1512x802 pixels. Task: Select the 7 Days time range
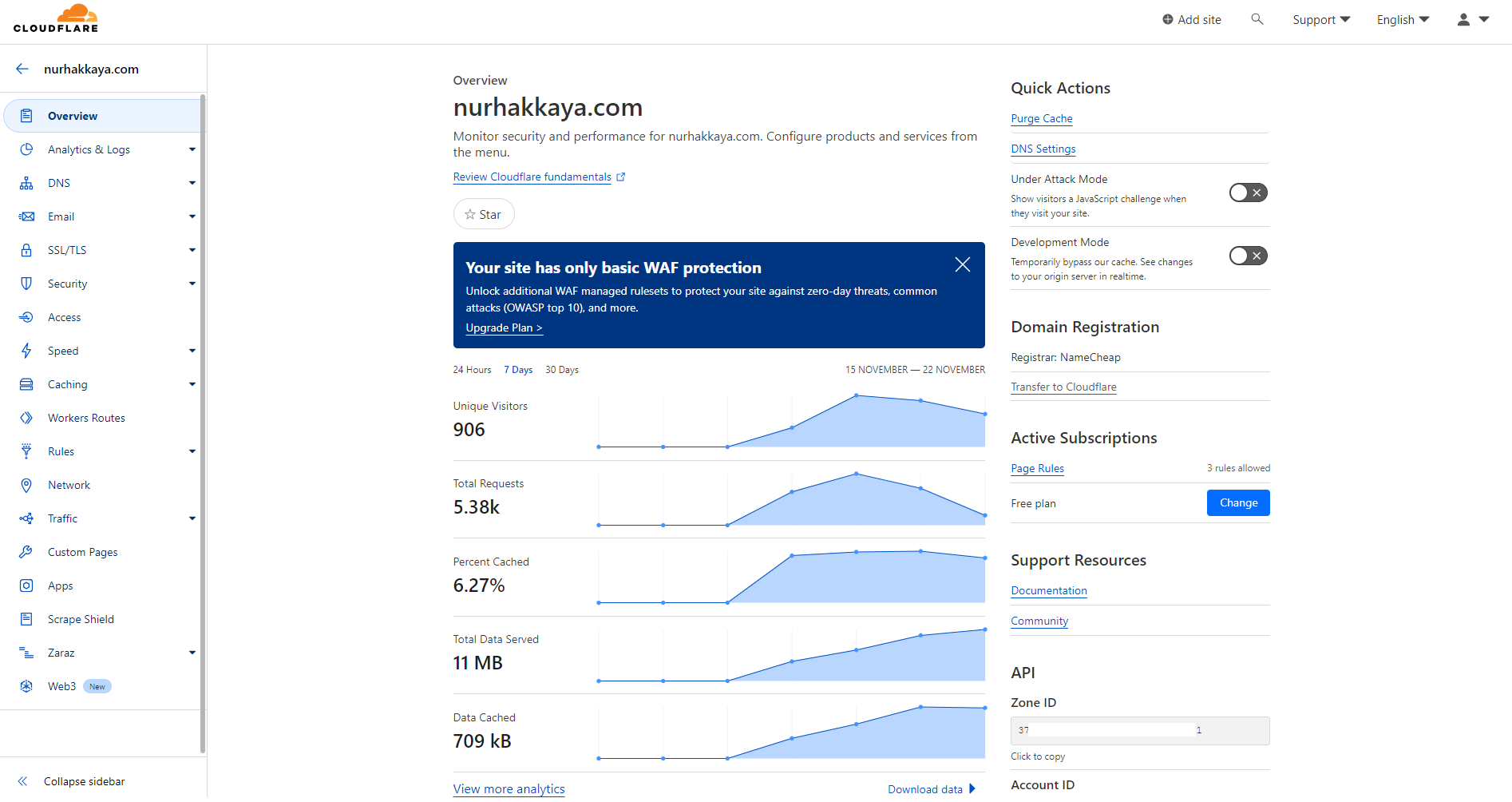click(518, 370)
